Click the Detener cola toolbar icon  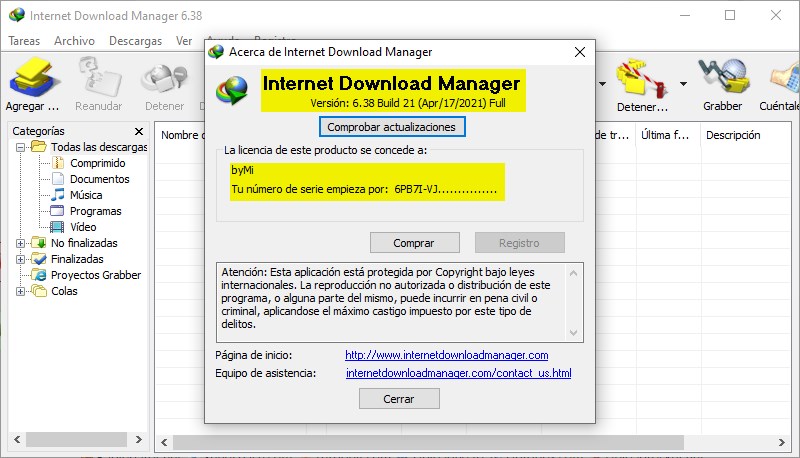tap(642, 78)
